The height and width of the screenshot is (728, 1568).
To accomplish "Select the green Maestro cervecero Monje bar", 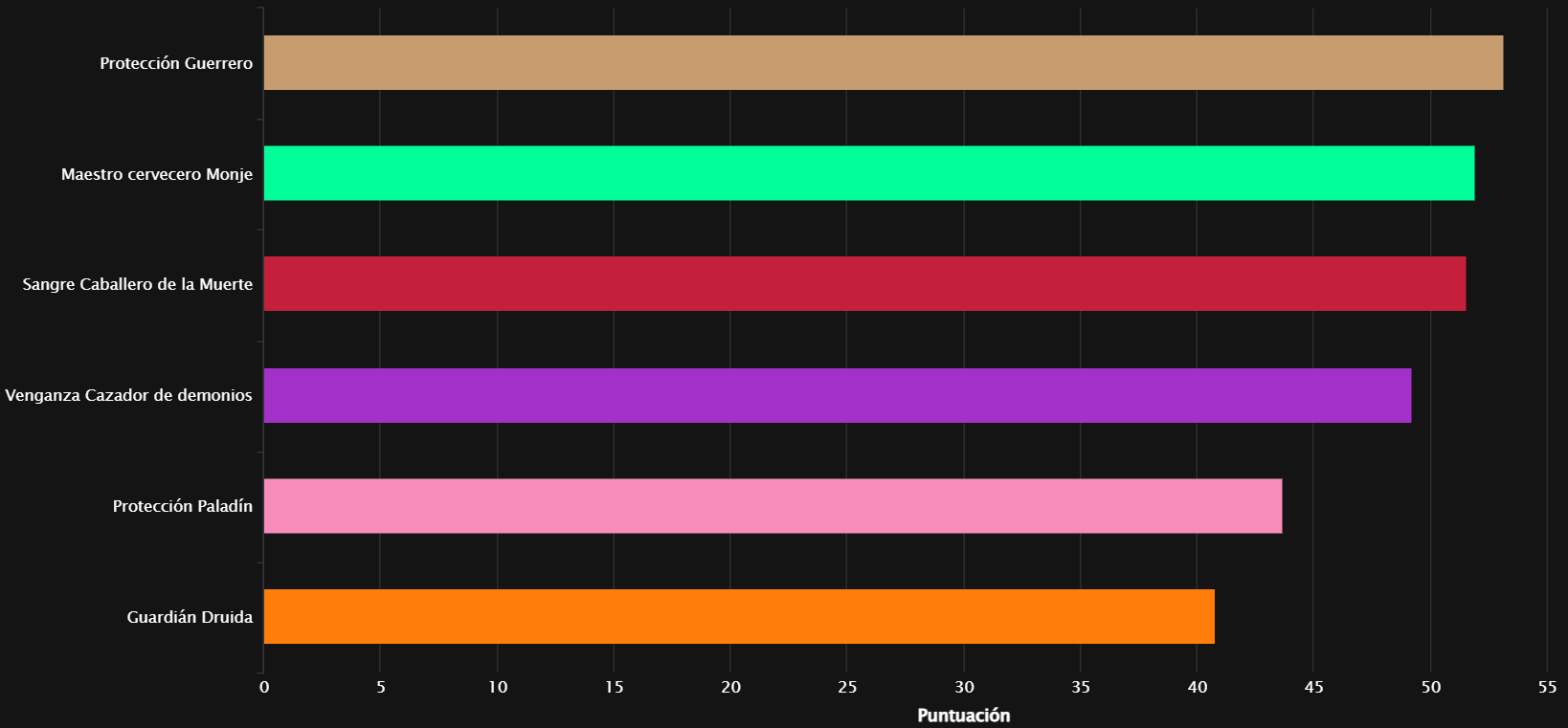I will point(868,173).
